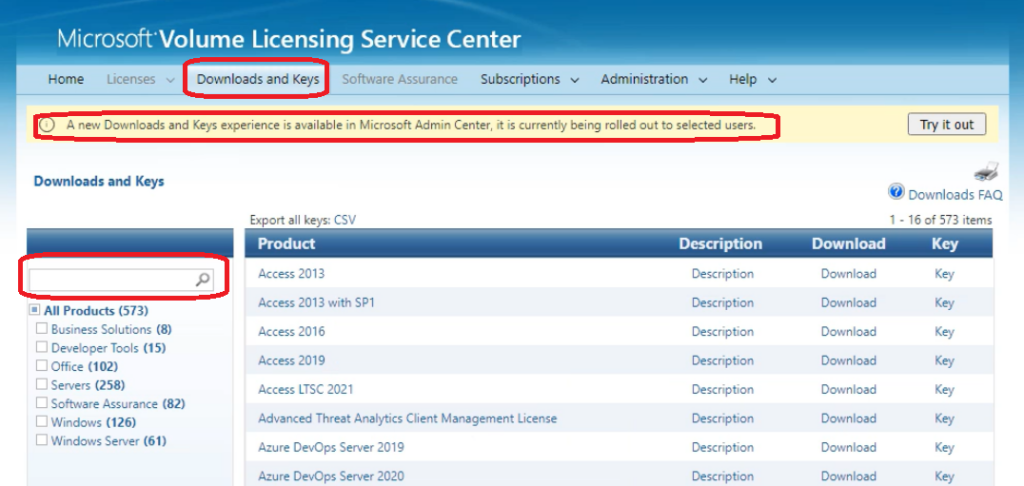Check the Office filter checkbox

[x=42, y=365]
